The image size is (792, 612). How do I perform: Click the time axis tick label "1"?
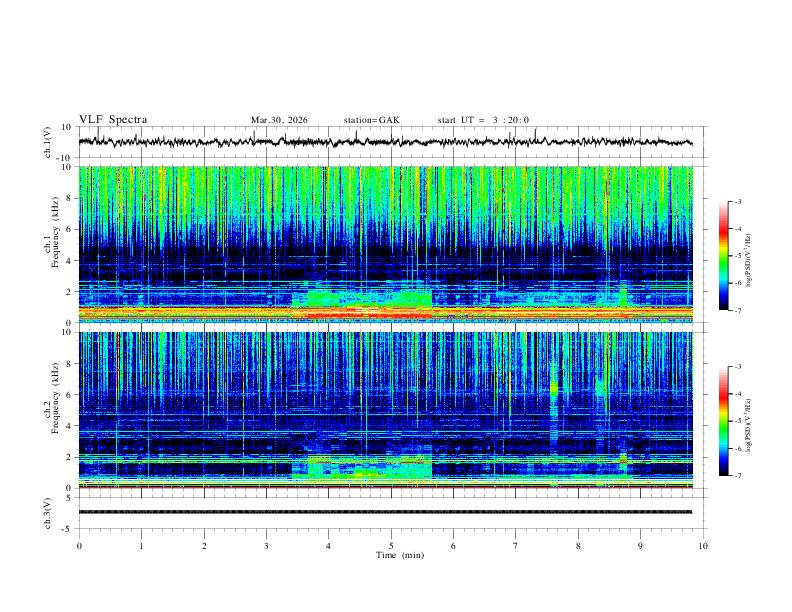[141, 546]
